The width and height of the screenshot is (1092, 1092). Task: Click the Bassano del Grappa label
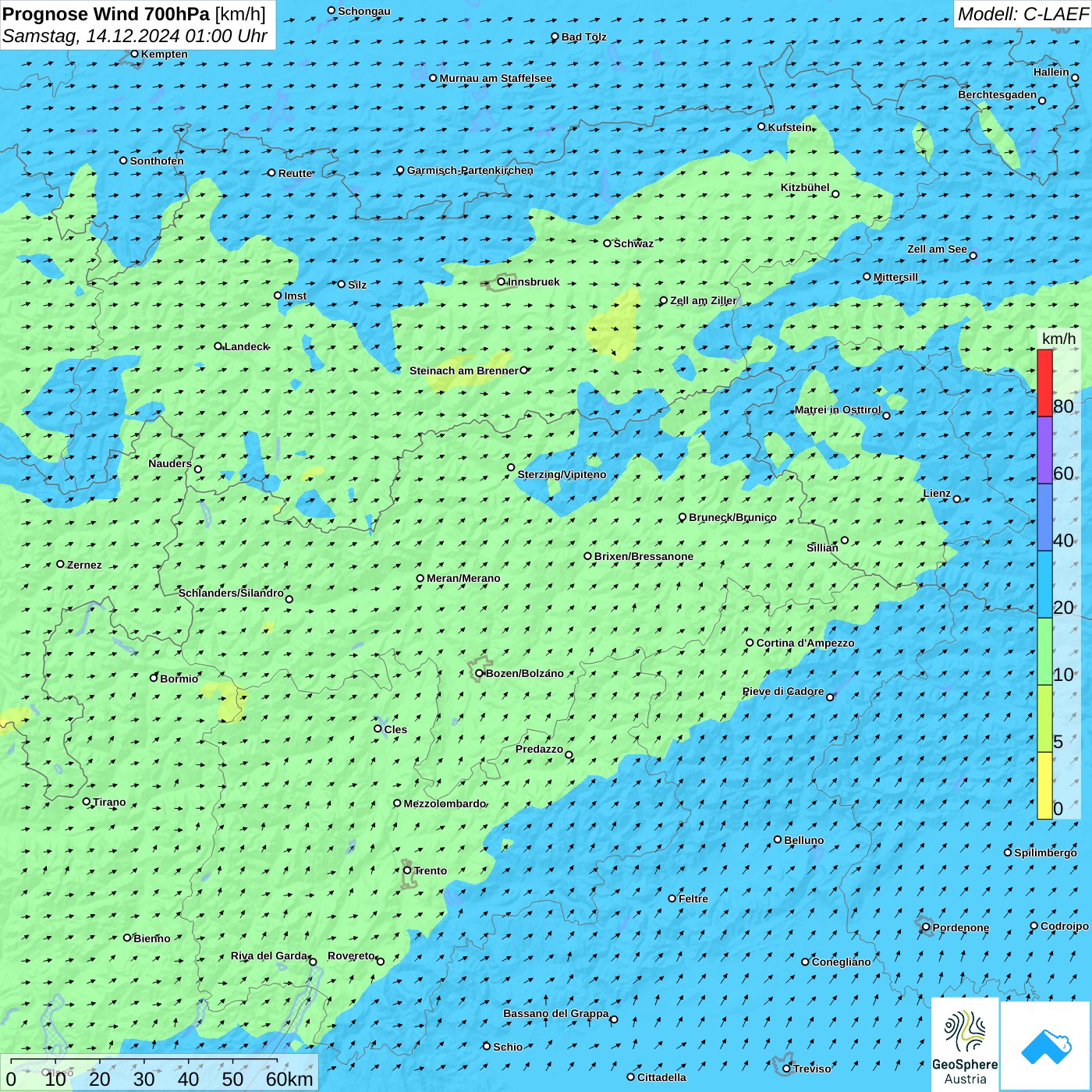556,1013
